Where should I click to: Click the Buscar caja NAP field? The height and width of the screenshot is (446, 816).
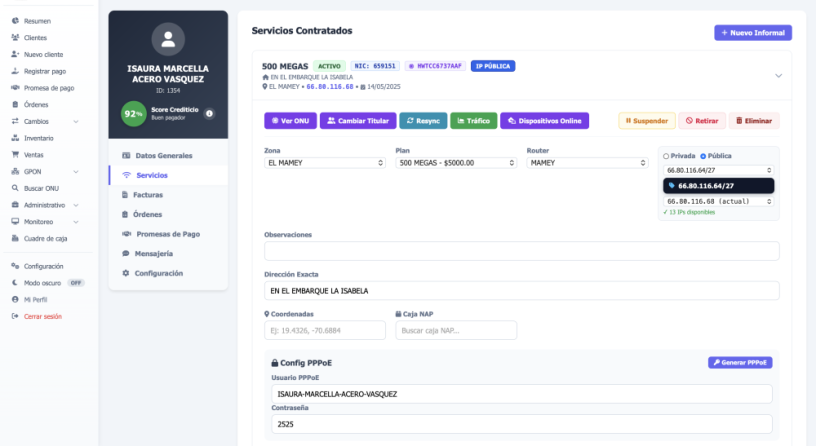(x=456, y=330)
